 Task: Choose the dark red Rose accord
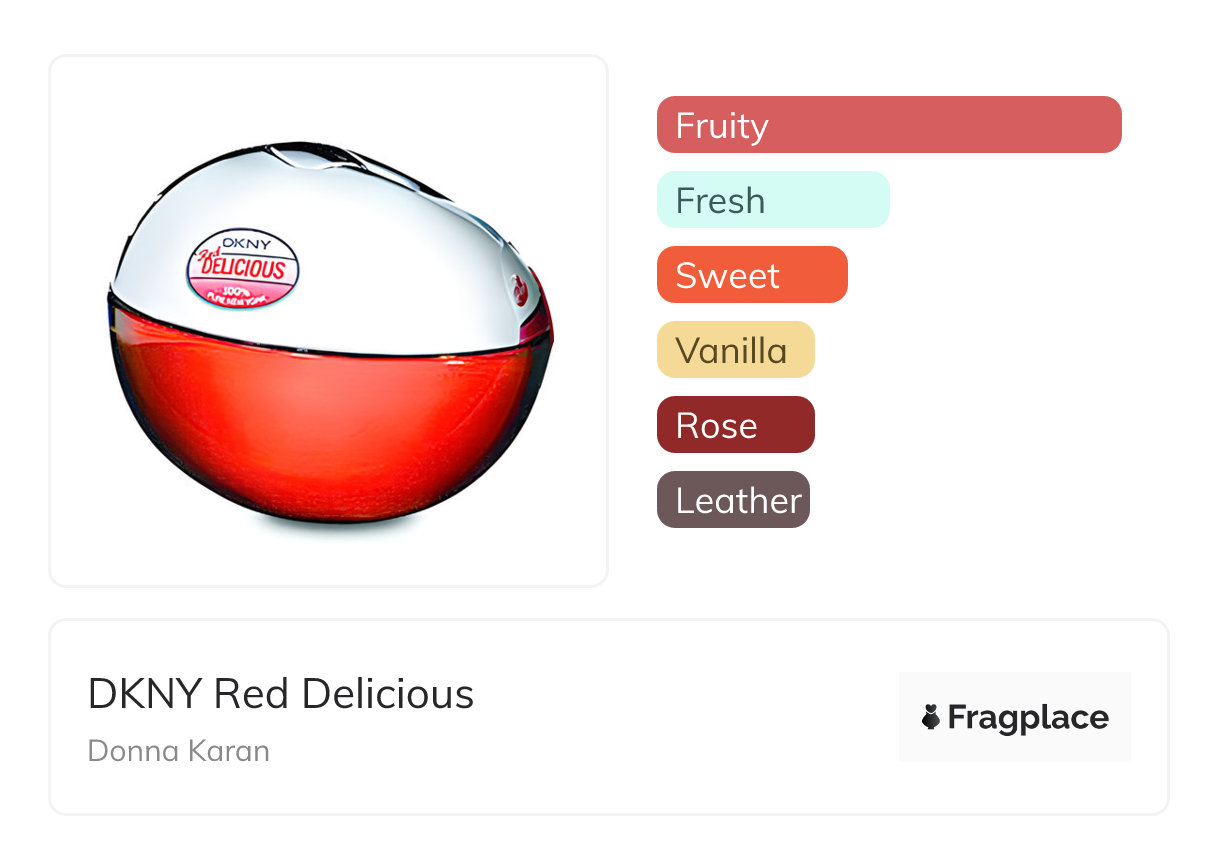(735, 425)
